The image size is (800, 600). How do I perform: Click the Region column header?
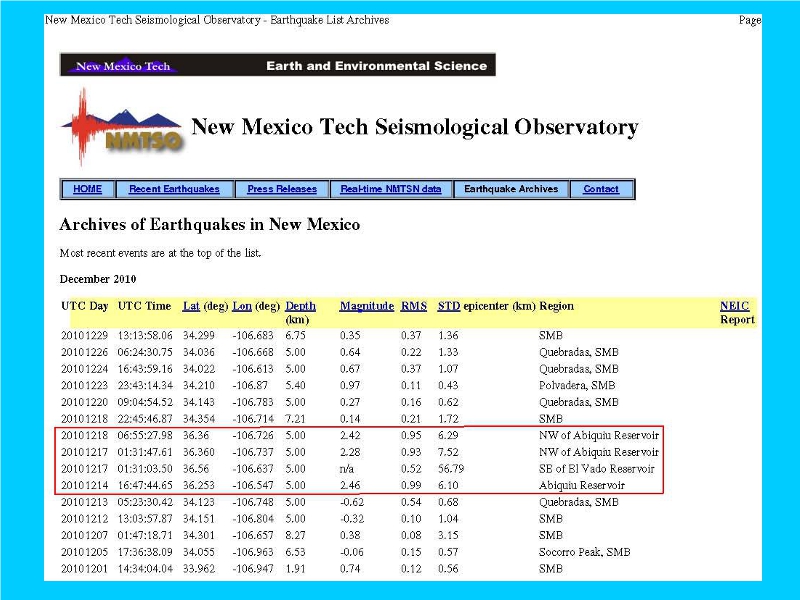pos(557,306)
